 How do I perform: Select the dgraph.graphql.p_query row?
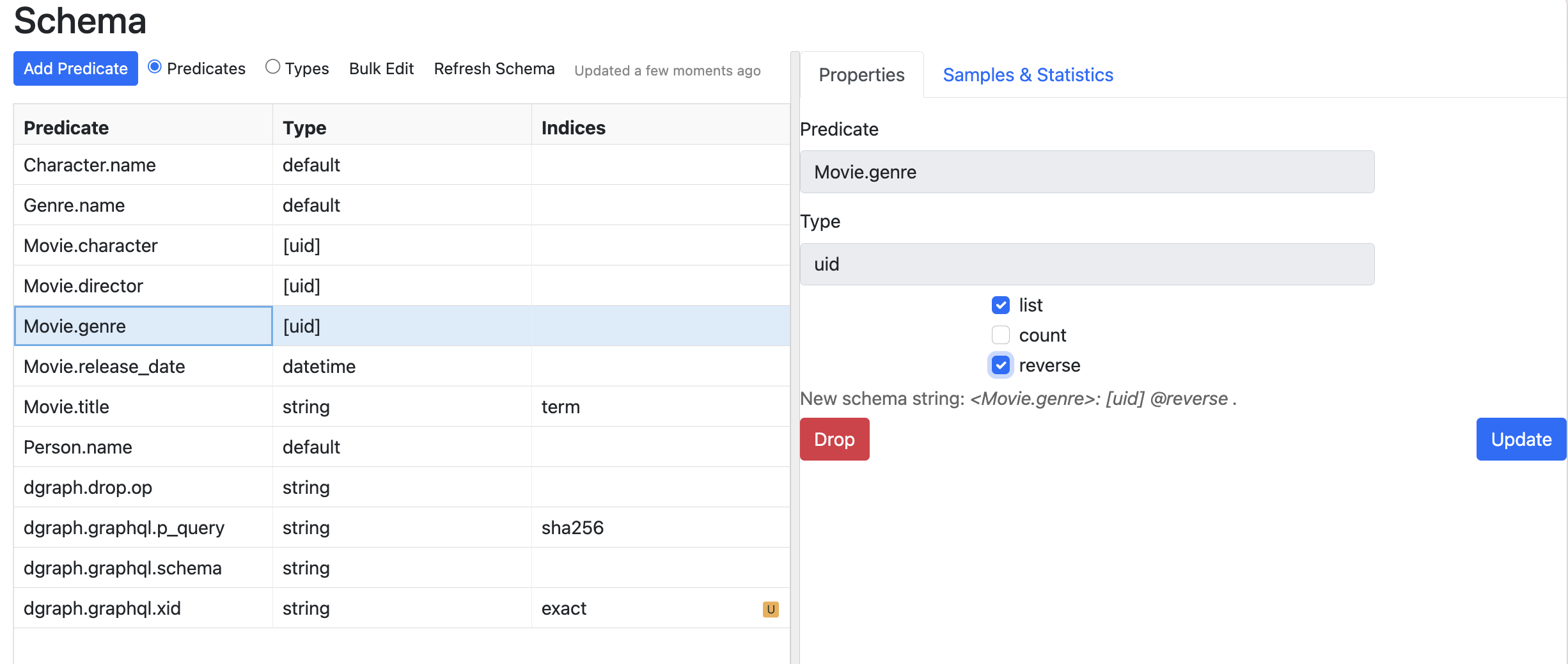click(124, 528)
